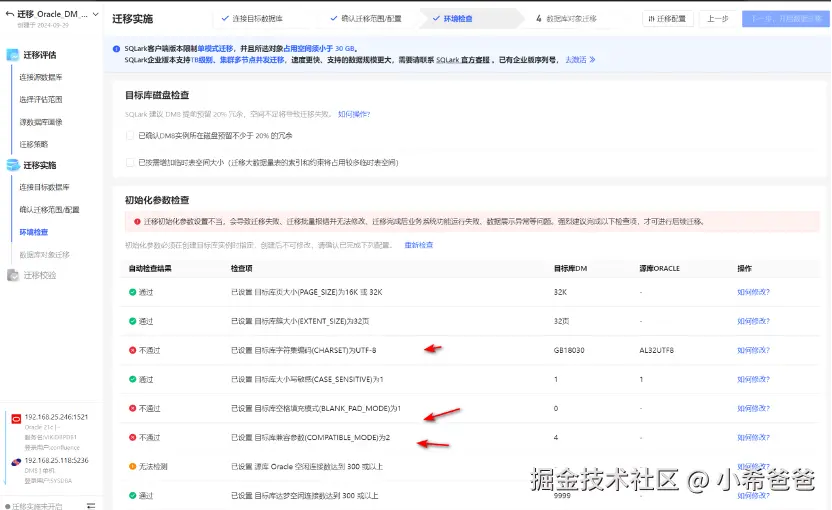Screen dimensions: 832x510
Task: Check 已确认DM8实例所在磁盘预留不少于 20% 的冗余 checkbox
Action: point(129,135)
